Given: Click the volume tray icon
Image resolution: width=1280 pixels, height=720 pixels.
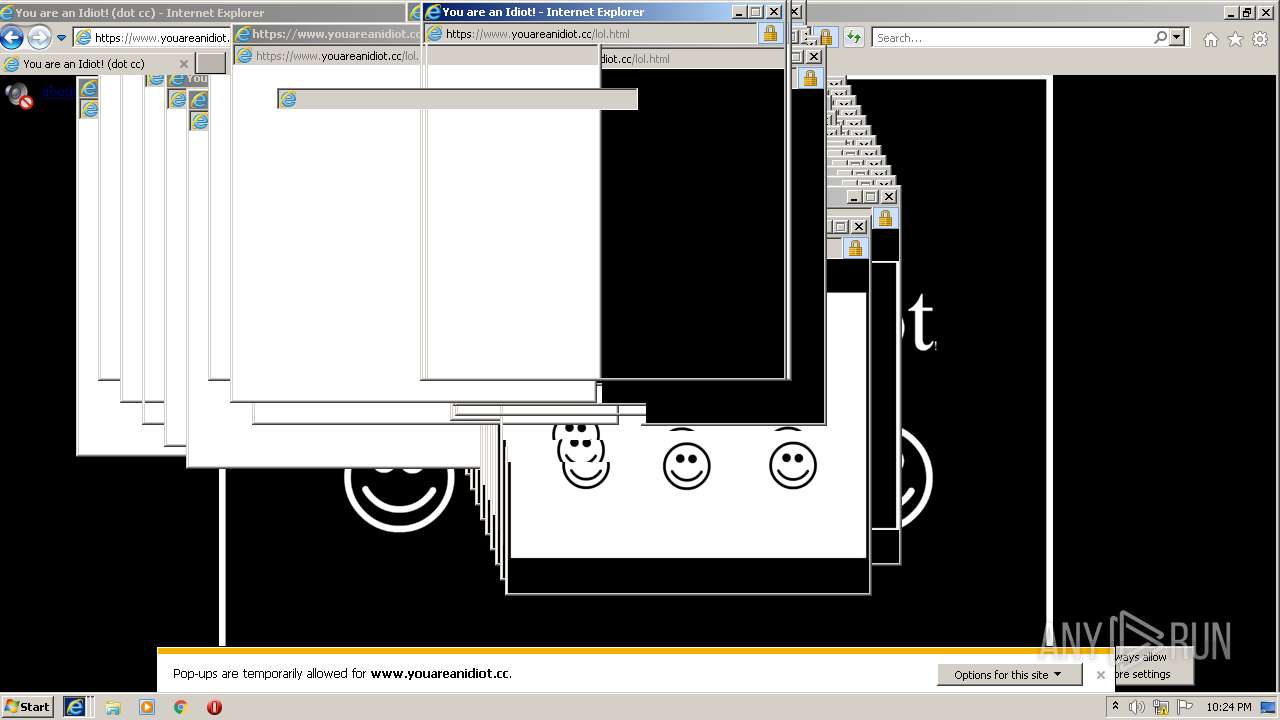Looking at the screenshot, I should click(1137, 707).
